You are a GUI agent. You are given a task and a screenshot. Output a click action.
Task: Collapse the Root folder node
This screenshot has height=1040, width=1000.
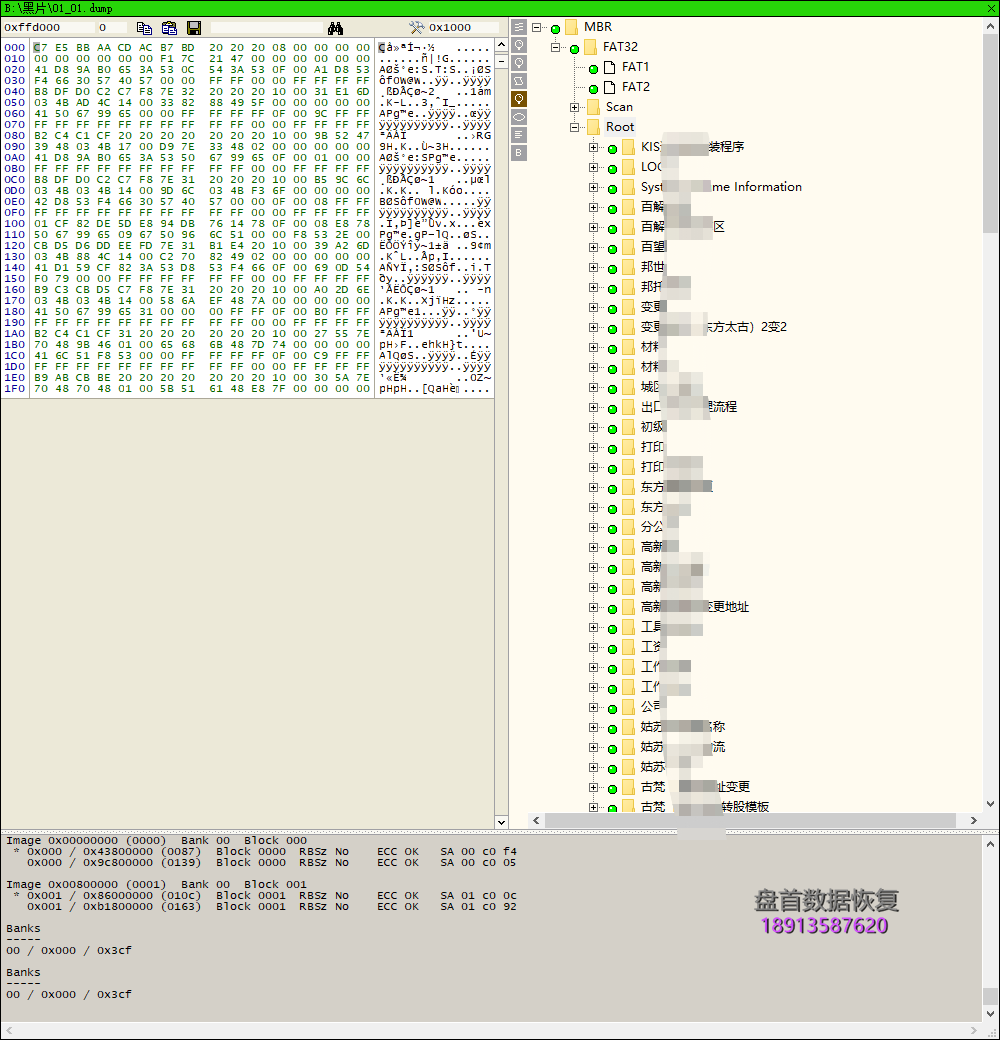click(x=575, y=127)
